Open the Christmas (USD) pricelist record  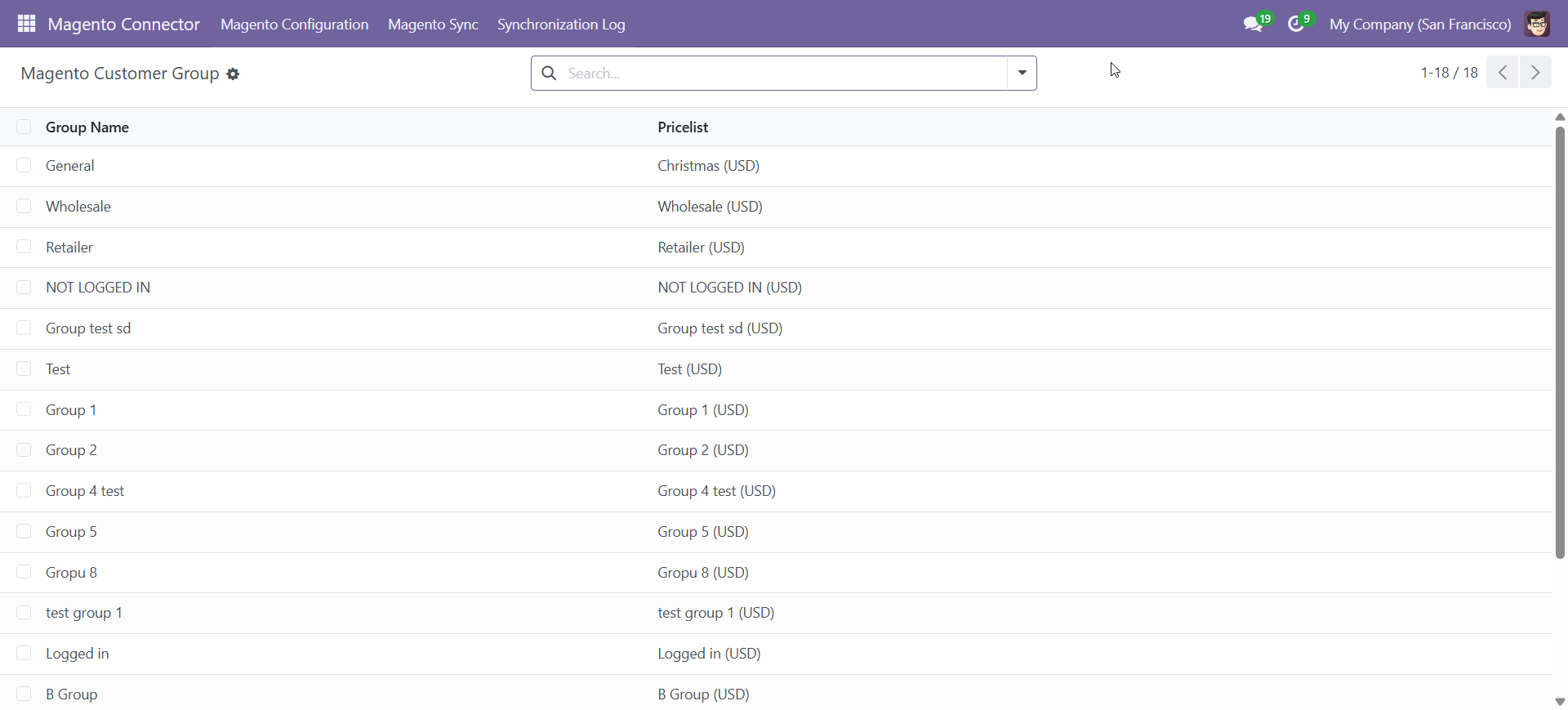pos(708,166)
